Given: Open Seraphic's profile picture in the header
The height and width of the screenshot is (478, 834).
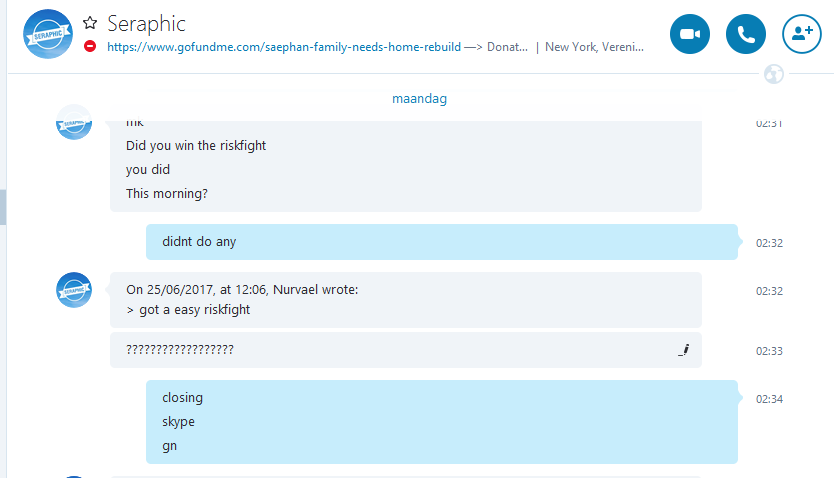Looking at the screenshot, I should click(48, 34).
